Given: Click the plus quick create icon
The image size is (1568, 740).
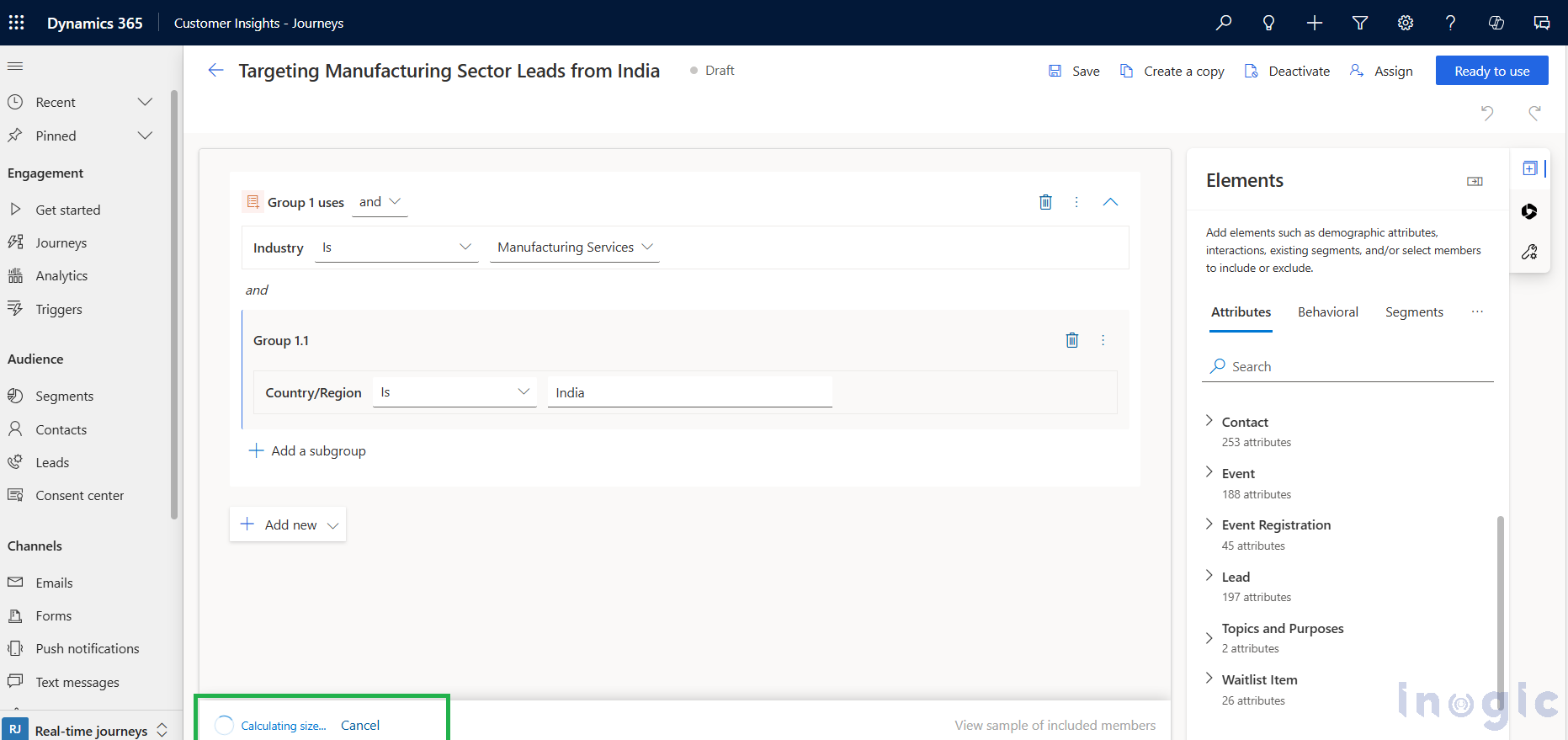Looking at the screenshot, I should click(x=1315, y=23).
